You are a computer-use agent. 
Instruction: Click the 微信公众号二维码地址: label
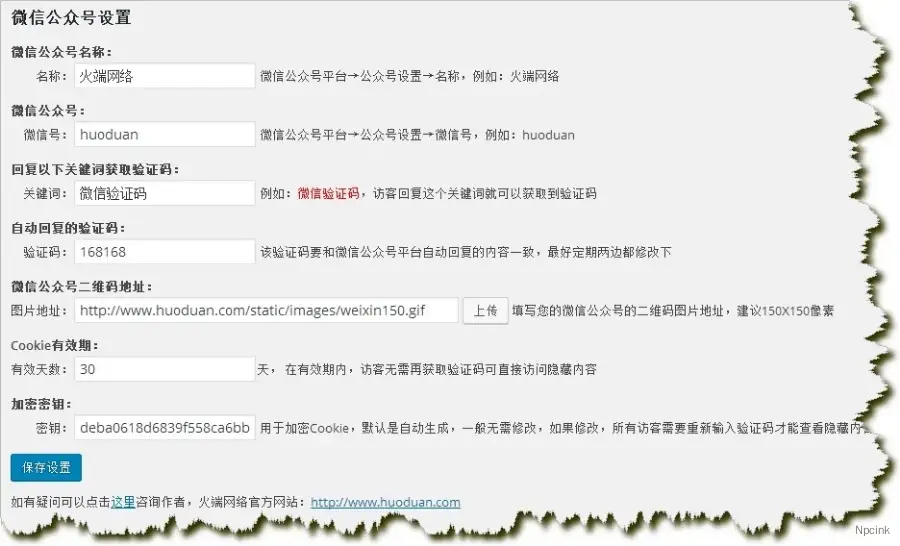82,286
